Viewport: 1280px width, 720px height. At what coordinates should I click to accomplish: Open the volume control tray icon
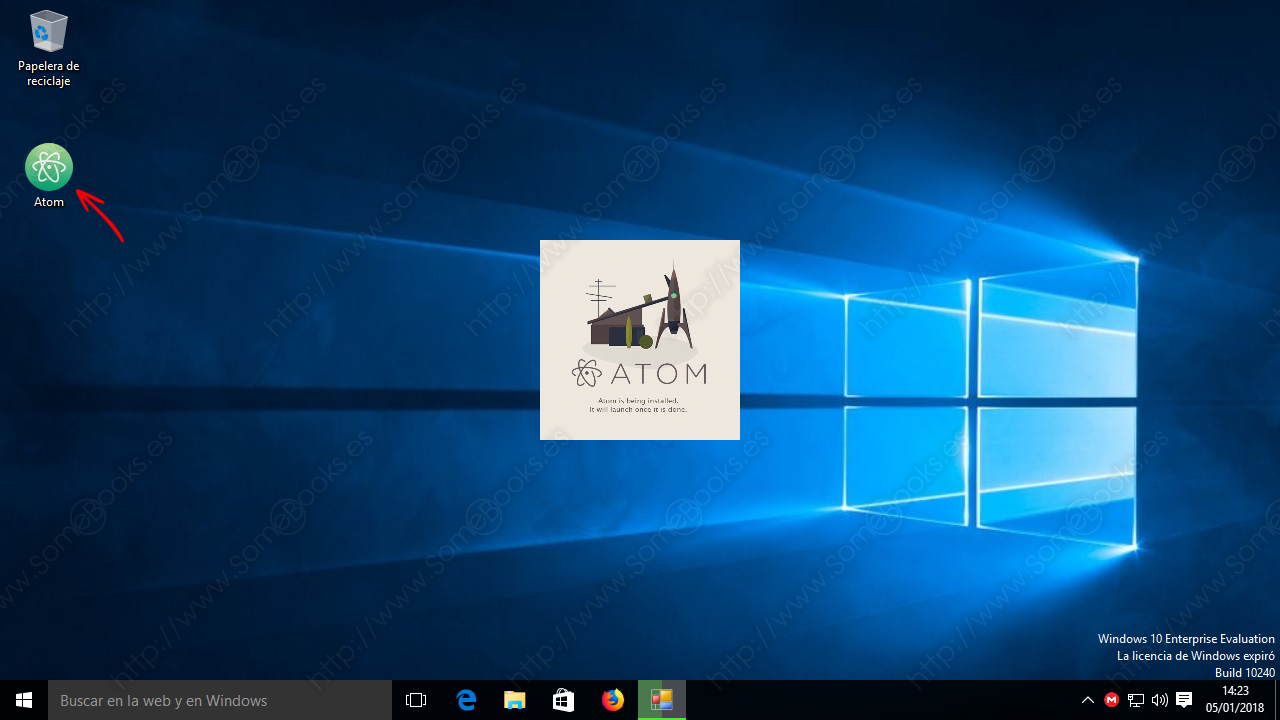pyautogui.click(x=1160, y=700)
